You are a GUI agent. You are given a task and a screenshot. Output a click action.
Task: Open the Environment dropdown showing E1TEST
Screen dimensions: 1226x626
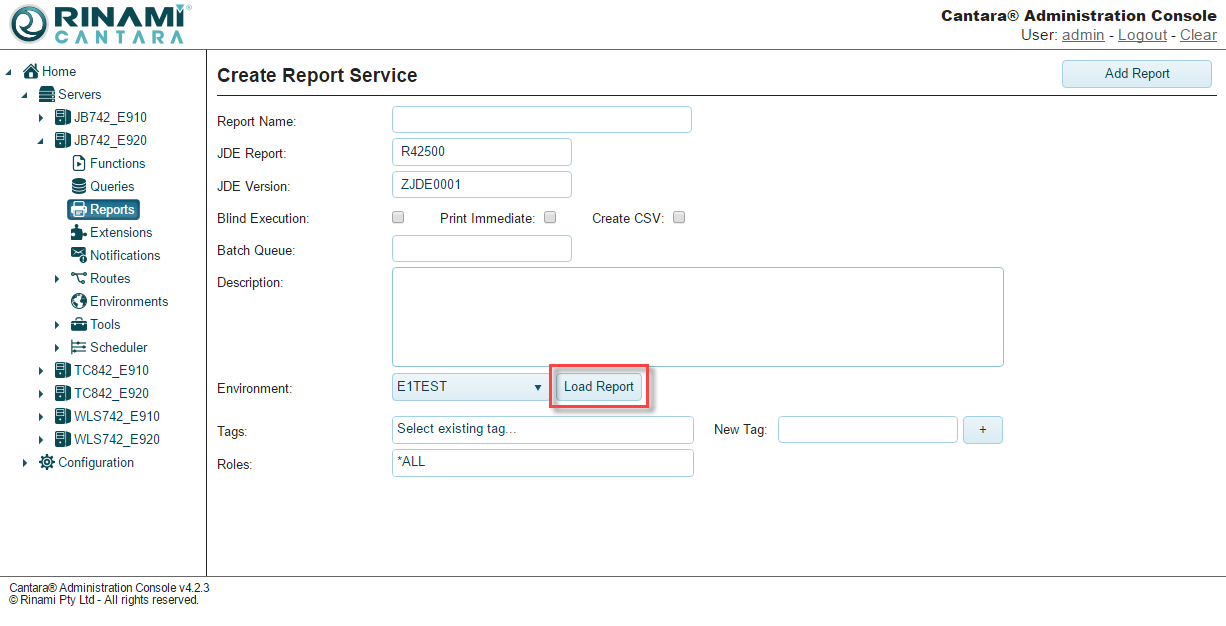tap(471, 387)
